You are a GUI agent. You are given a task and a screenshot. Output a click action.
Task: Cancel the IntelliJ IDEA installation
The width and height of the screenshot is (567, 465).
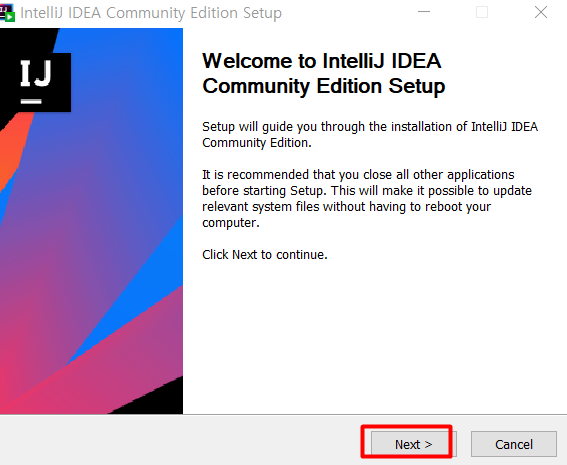(513, 444)
